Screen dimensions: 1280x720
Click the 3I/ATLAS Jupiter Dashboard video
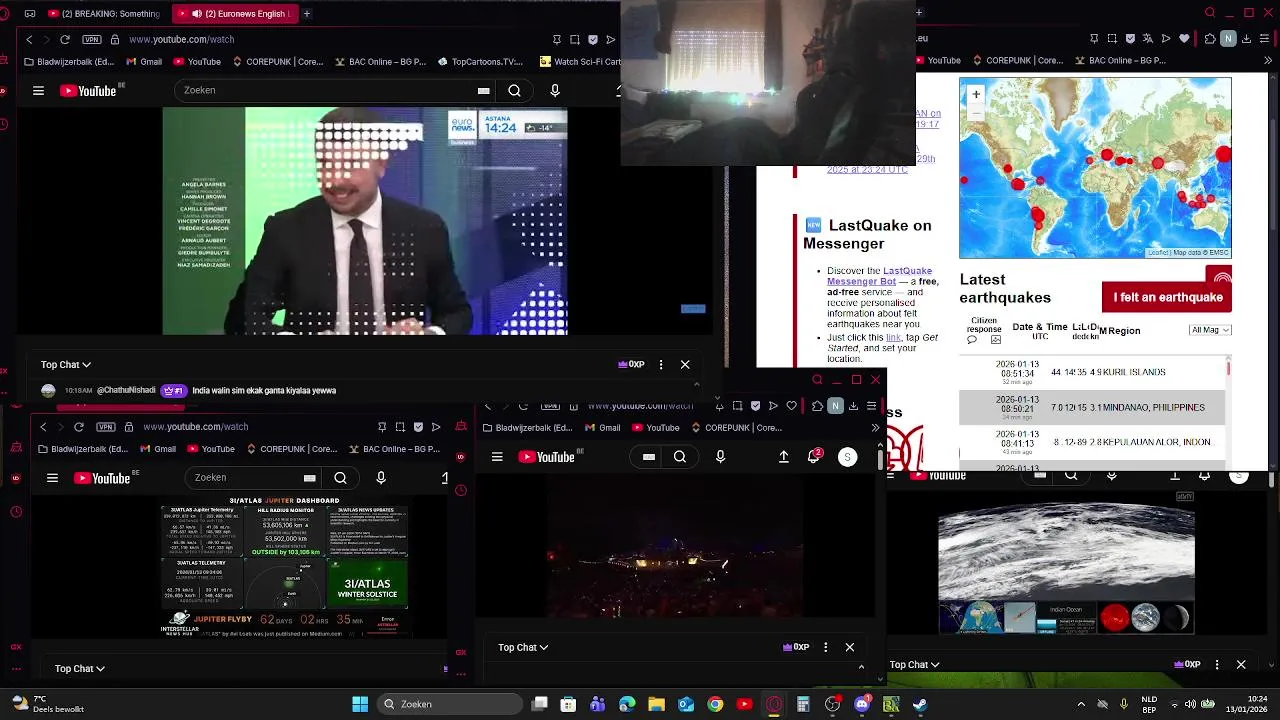[x=284, y=568]
